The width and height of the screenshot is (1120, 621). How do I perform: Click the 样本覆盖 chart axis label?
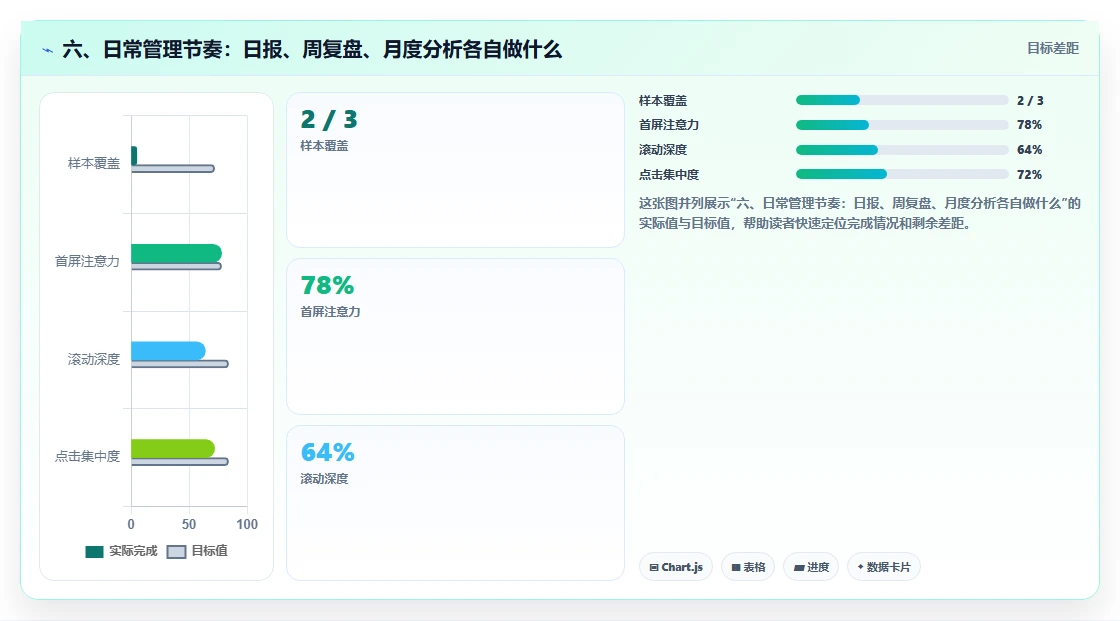point(94,163)
